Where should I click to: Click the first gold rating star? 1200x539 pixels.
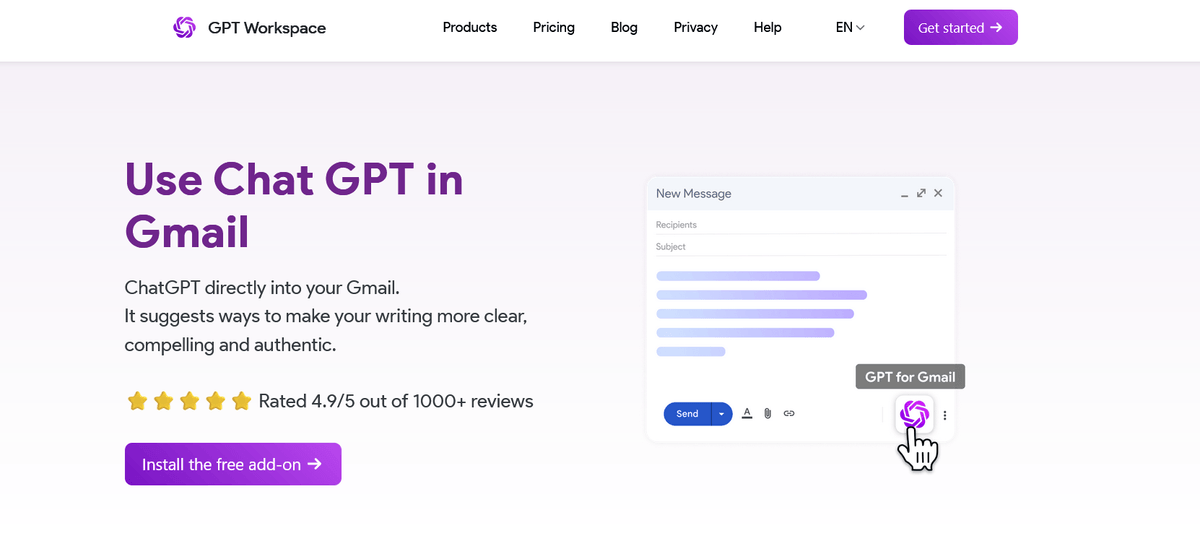(137, 401)
